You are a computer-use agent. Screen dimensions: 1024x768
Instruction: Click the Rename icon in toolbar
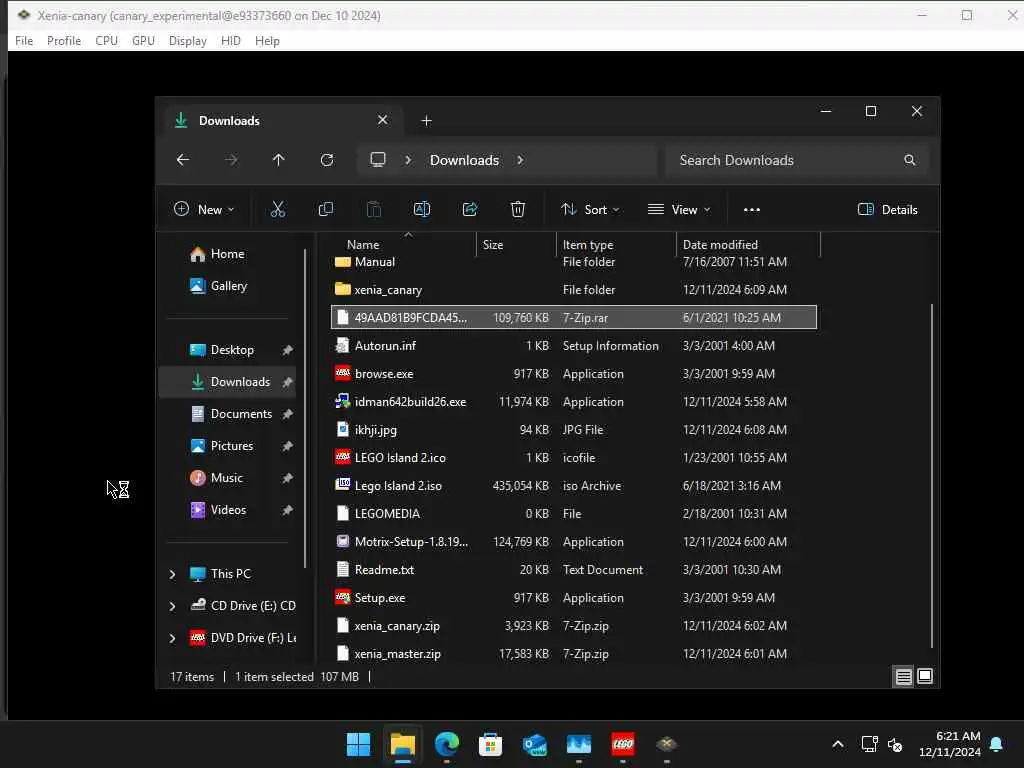click(422, 210)
